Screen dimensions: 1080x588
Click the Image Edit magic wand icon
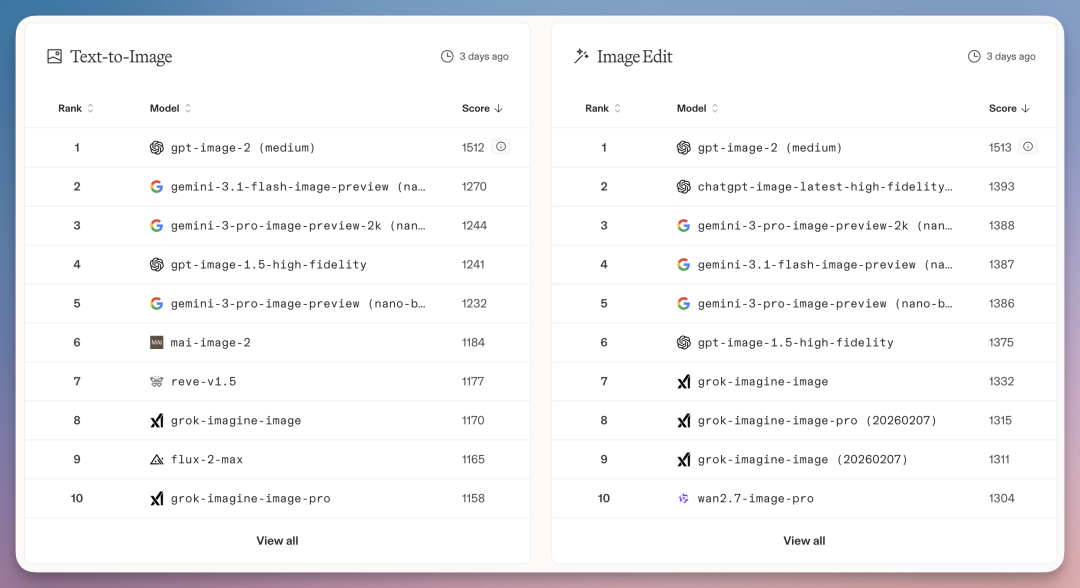(x=581, y=57)
